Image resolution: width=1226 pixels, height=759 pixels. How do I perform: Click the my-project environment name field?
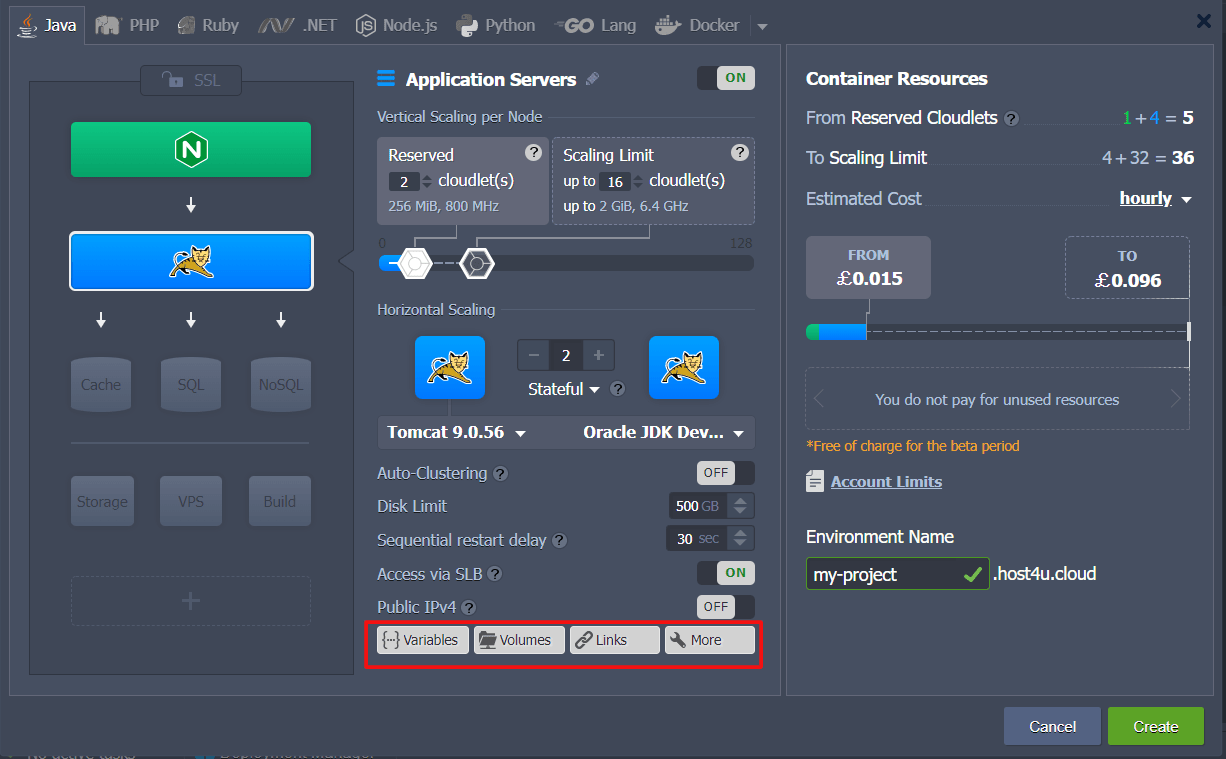(x=880, y=574)
